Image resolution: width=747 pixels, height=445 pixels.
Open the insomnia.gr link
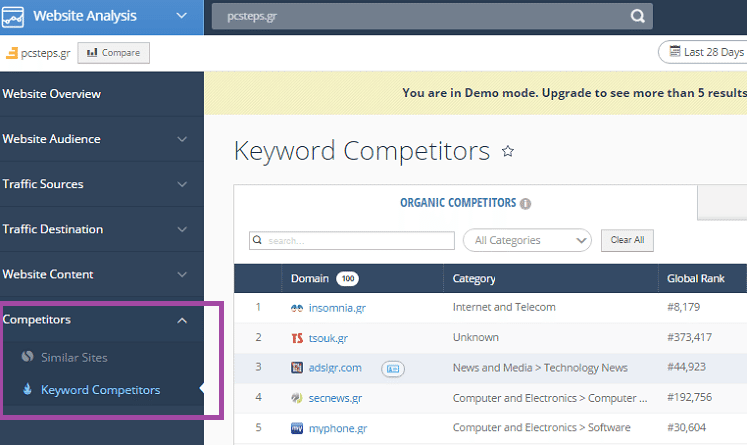(x=337, y=308)
